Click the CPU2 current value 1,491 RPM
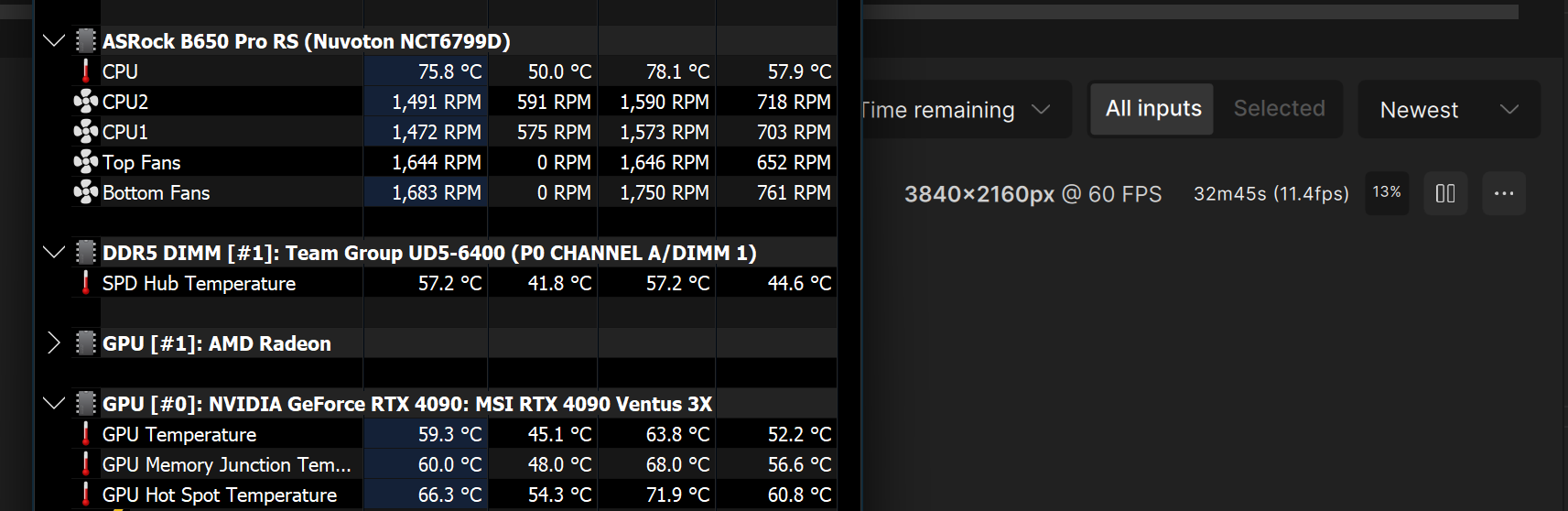This screenshot has height=511, width=1568. pyautogui.click(x=437, y=102)
